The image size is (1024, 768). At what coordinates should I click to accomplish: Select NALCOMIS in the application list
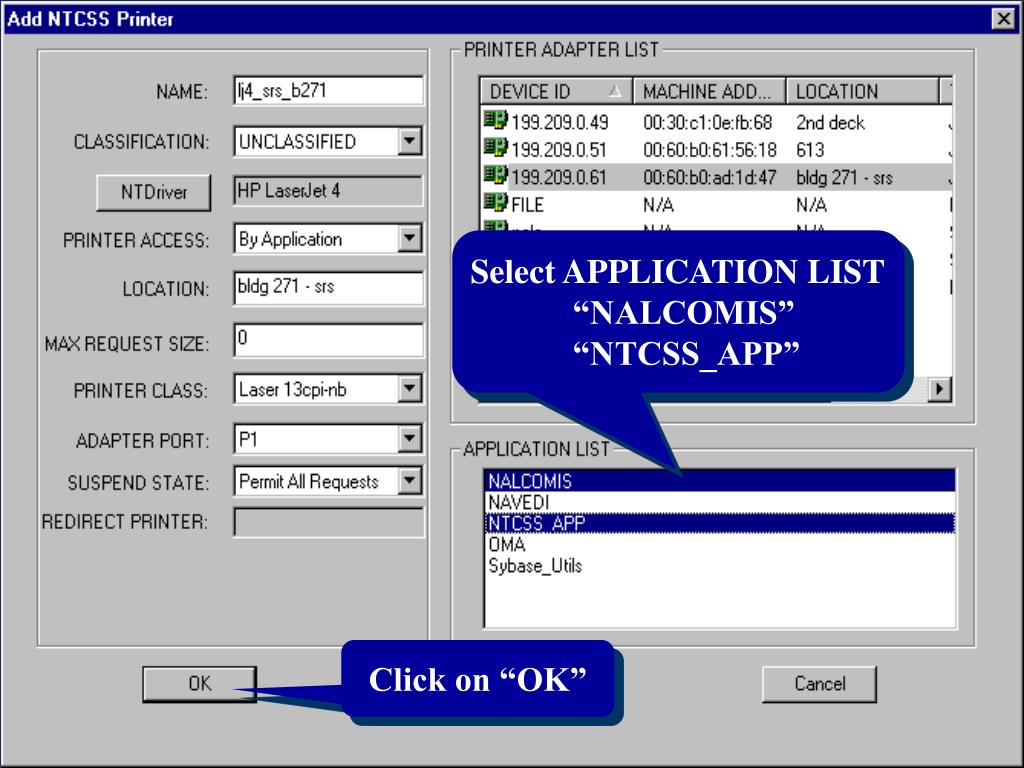click(720, 481)
